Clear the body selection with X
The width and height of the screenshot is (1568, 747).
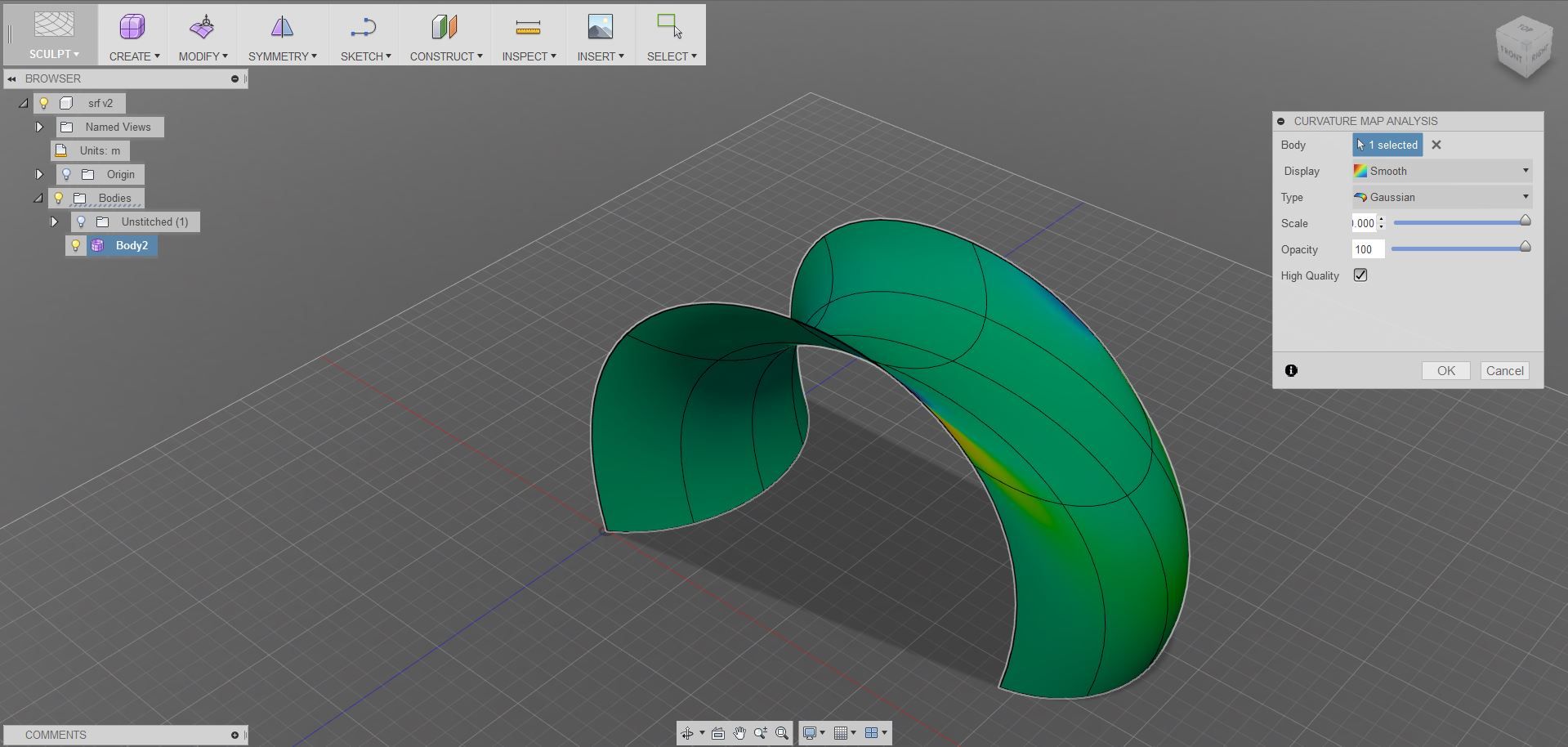(1436, 145)
